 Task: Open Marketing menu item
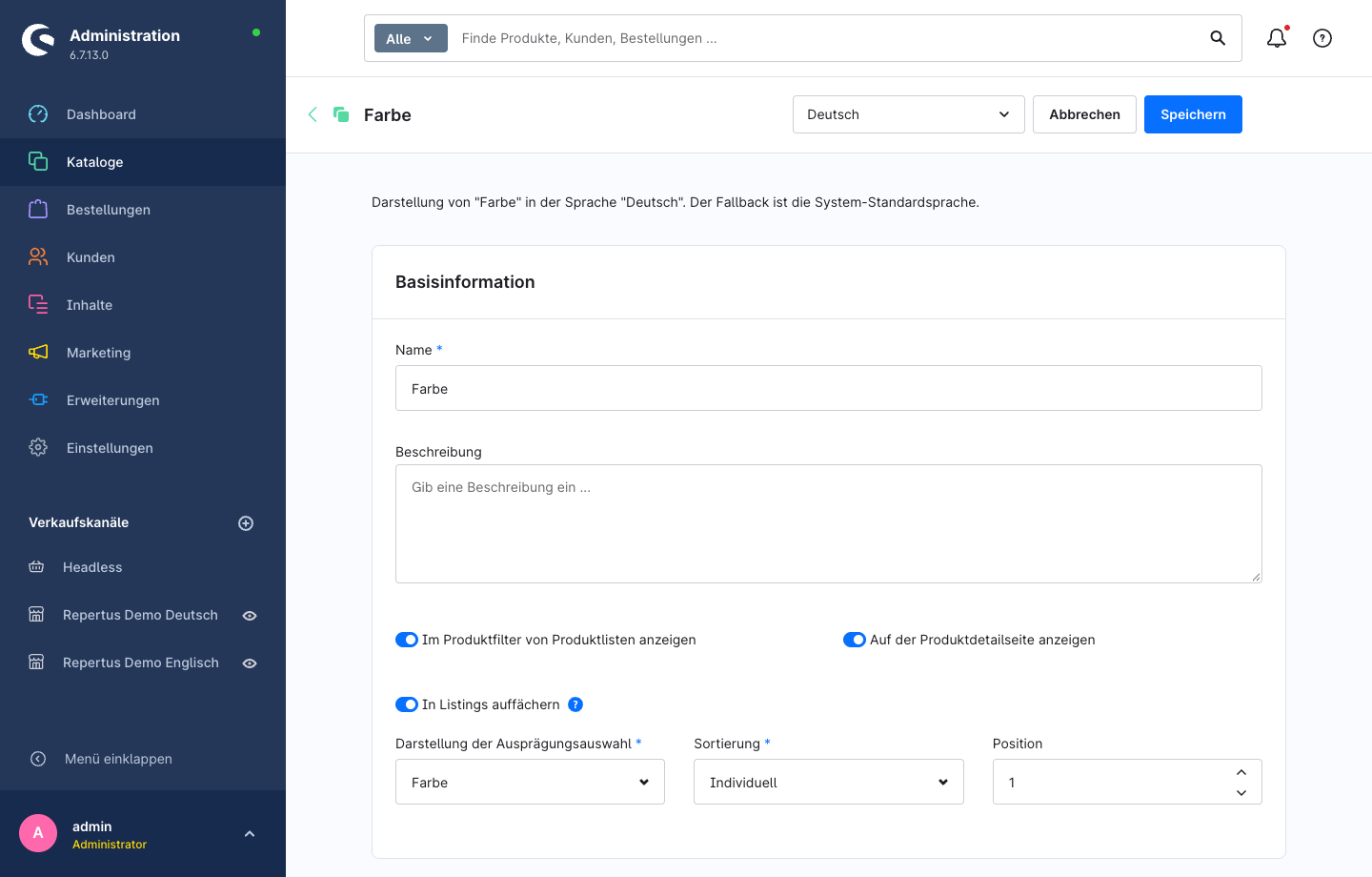click(x=143, y=353)
